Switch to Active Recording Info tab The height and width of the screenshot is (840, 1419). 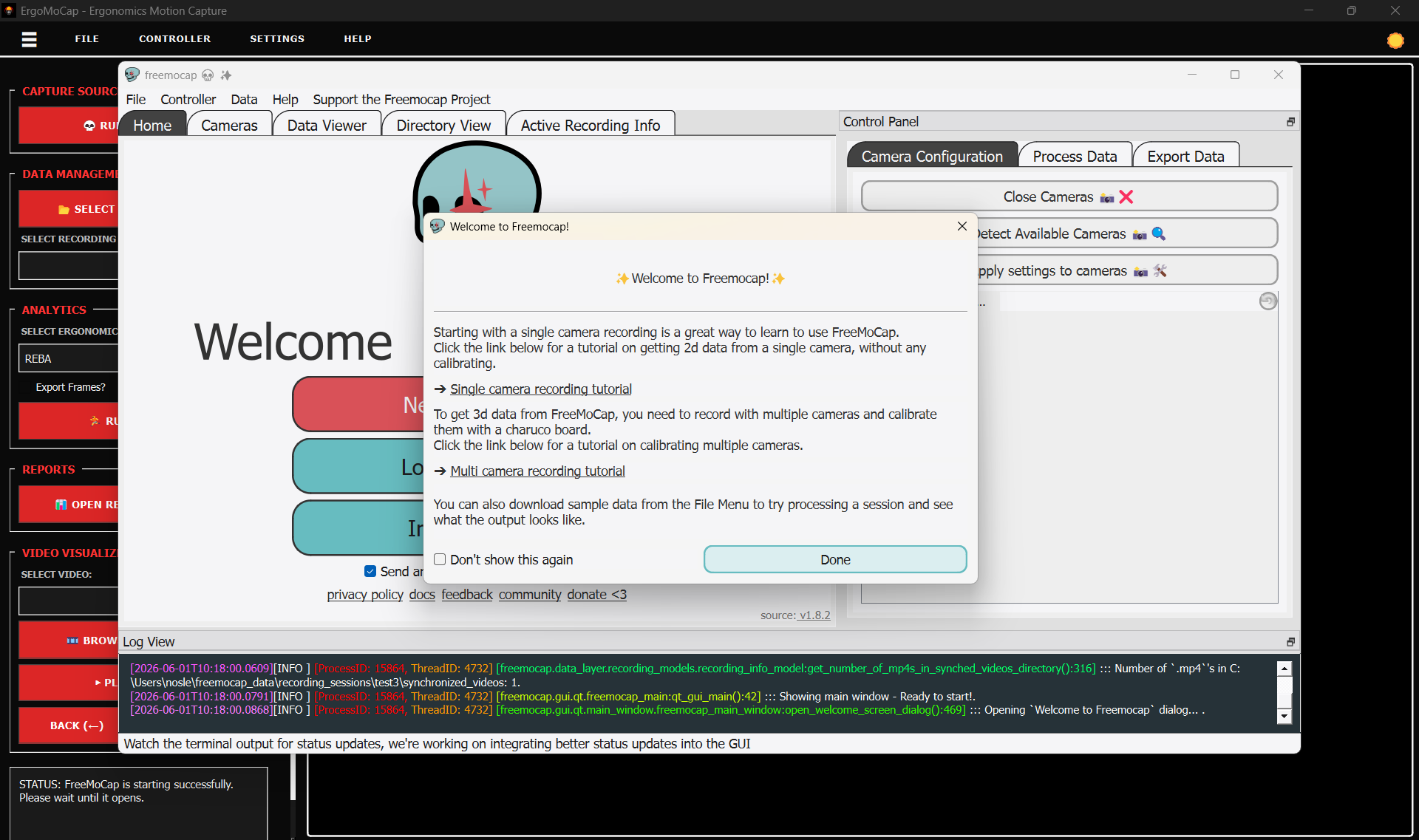click(x=591, y=125)
